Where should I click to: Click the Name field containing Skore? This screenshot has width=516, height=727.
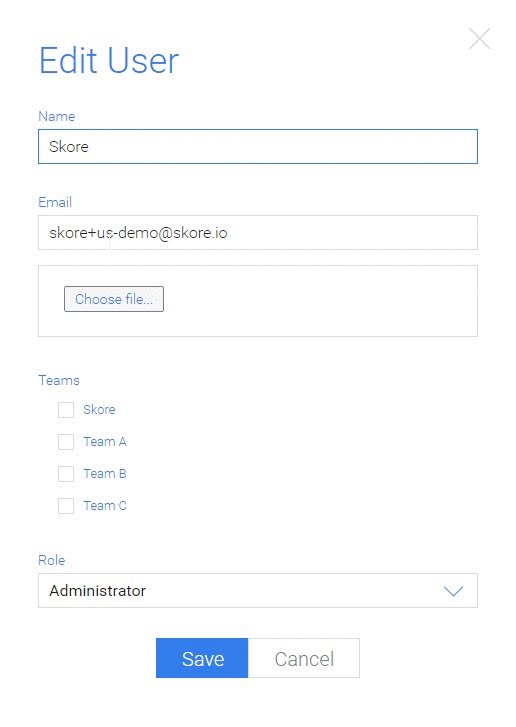coord(258,147)
